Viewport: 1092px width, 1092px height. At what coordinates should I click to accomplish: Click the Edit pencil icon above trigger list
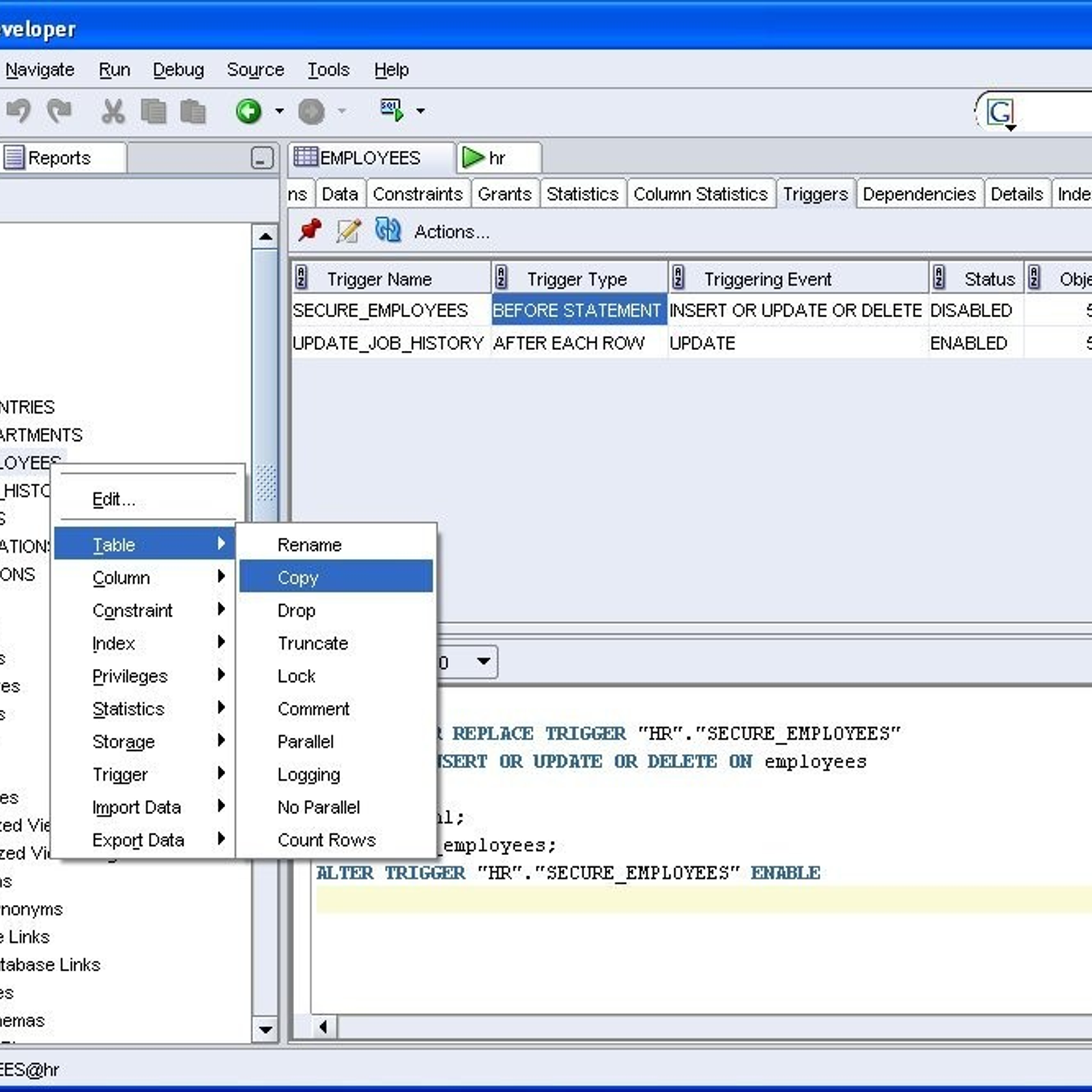(x=348, y=231)
